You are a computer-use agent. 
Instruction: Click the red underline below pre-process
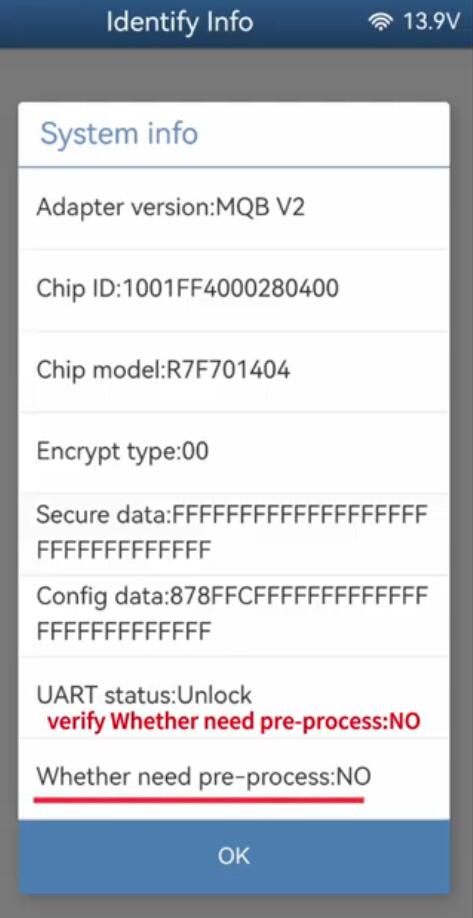[199, 799]
